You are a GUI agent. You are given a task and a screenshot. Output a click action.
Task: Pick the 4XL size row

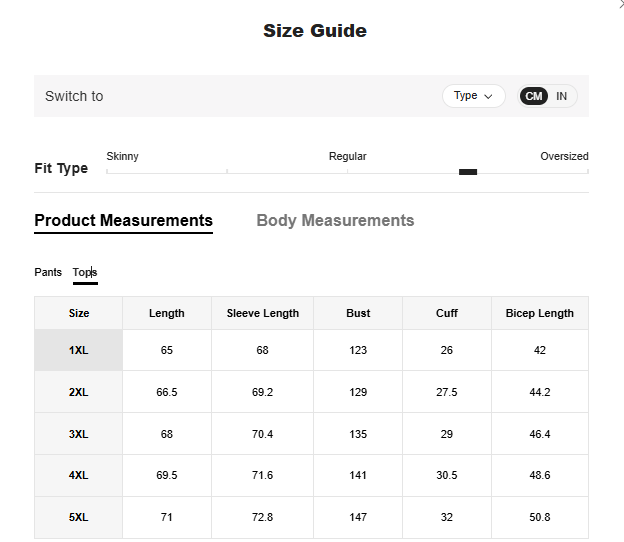point(79,476)
